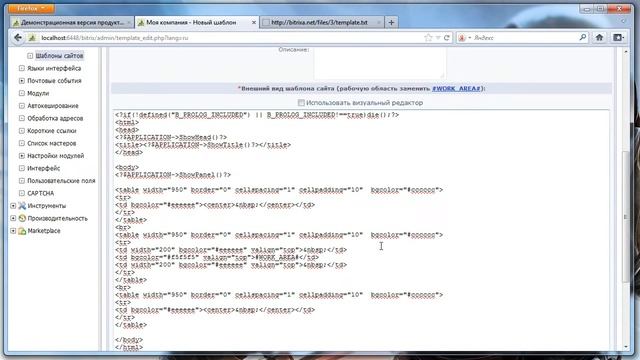The height and width of the screenshot is (360, 640).
Task: Open the Firefox application menu button
Action: click(31, 8)
